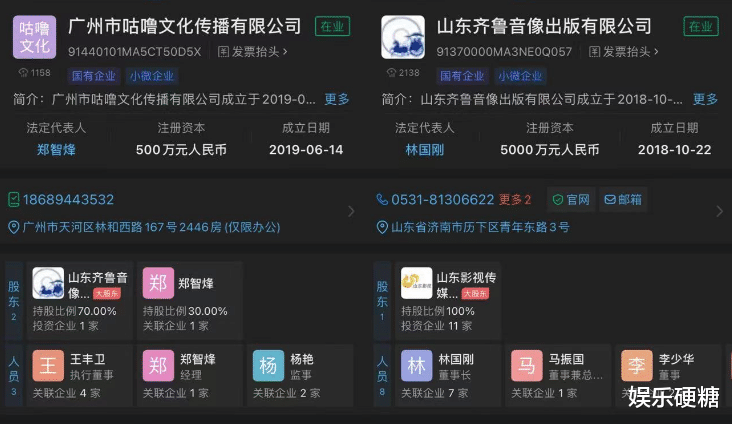Click mobile phone icon beside 18689443532
The width and height of the screenshot is (732, 424).
pyautogui.click(x=14, y=200)
